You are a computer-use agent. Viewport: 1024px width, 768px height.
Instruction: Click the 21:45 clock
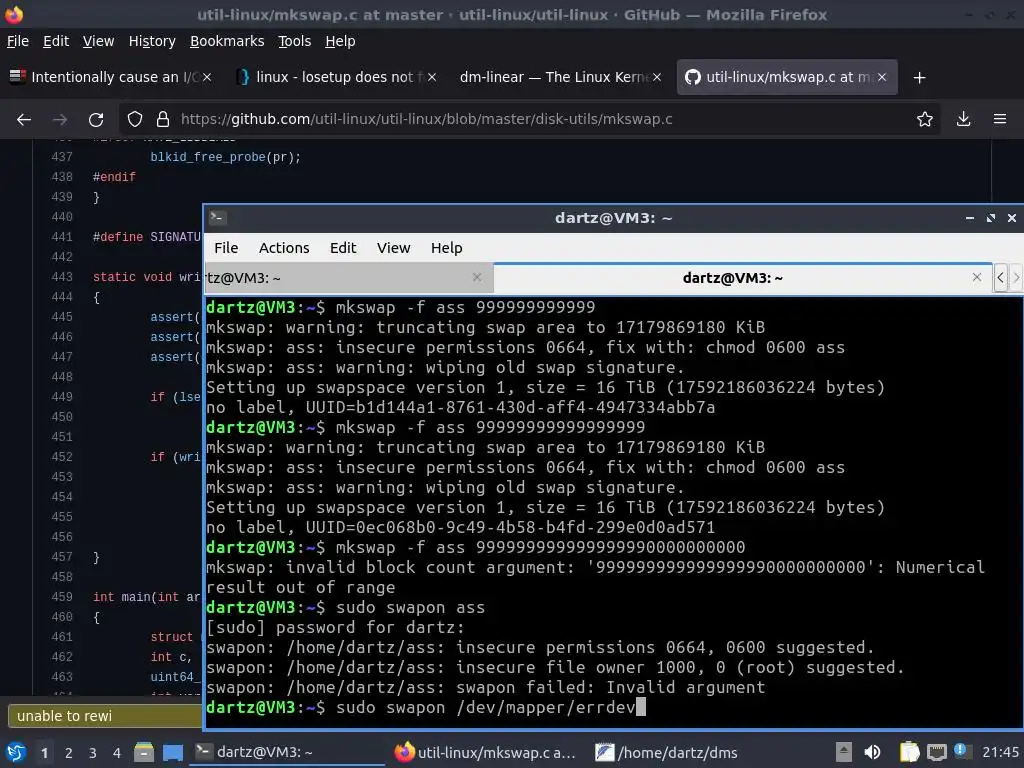tap(1000, 753)
